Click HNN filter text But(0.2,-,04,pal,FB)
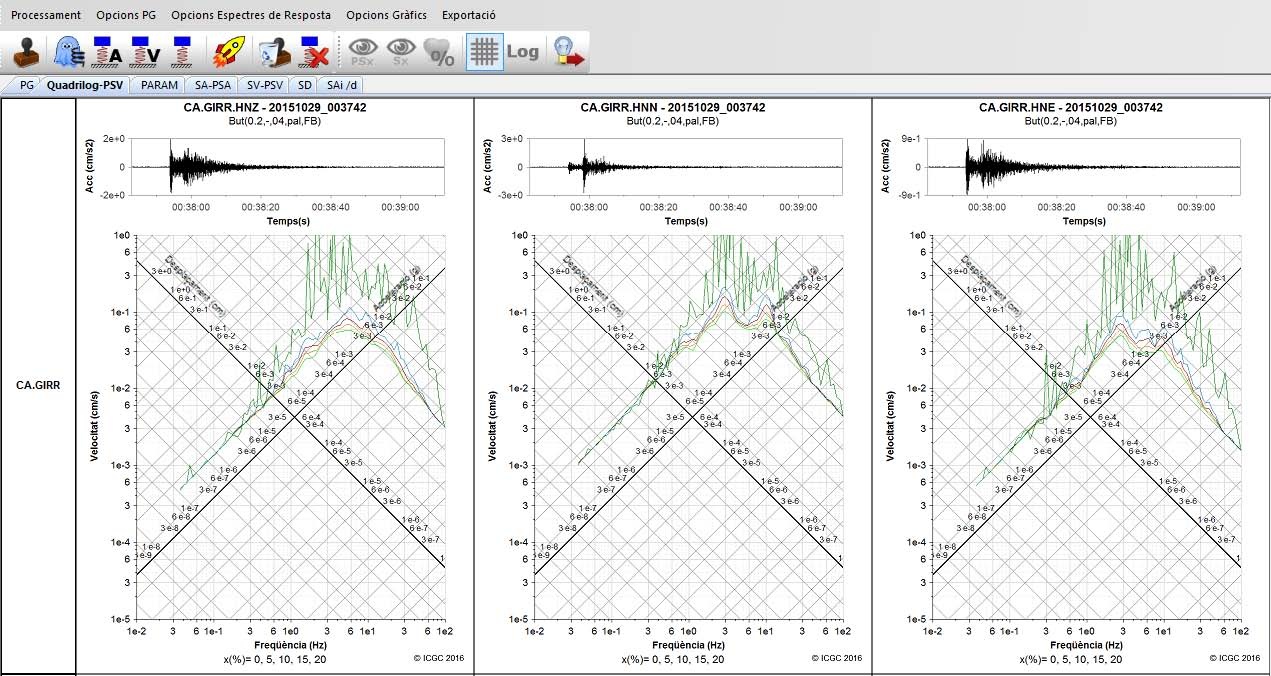This screenshot has width=1271, height=676. pos(673,121)
